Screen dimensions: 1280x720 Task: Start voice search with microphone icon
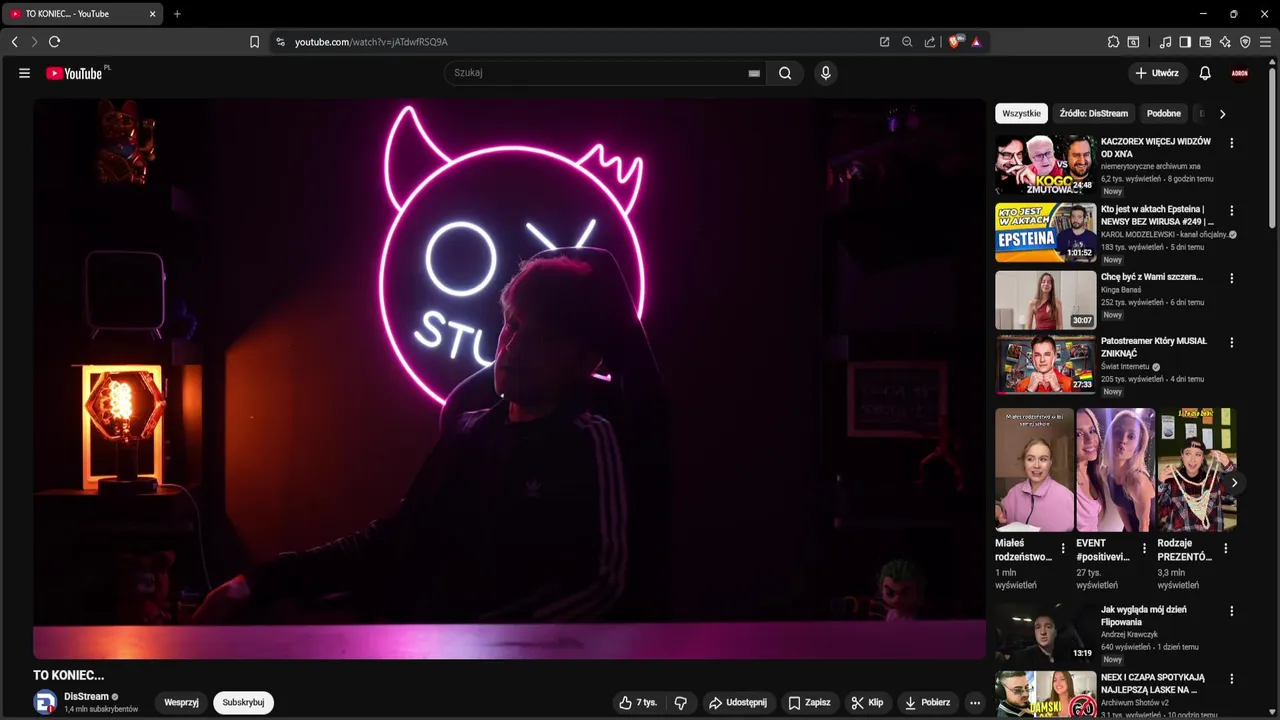[825, 73]
